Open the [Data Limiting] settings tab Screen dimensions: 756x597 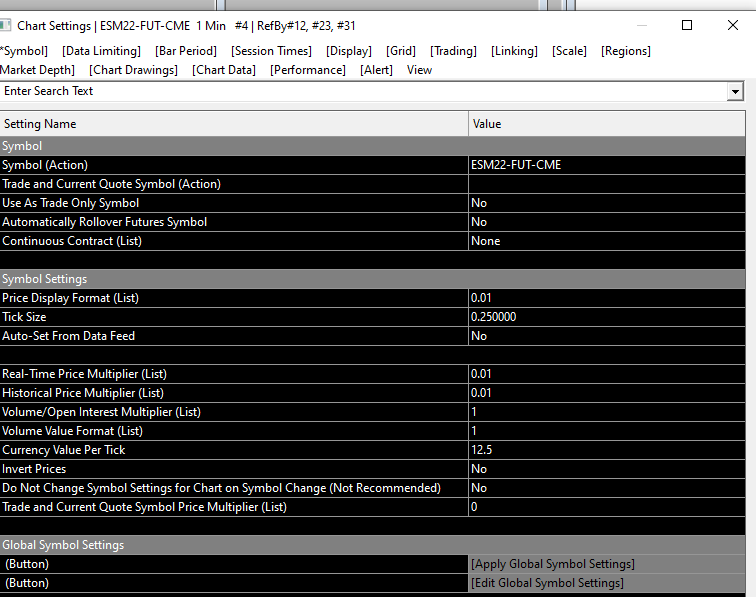point(101,51)
